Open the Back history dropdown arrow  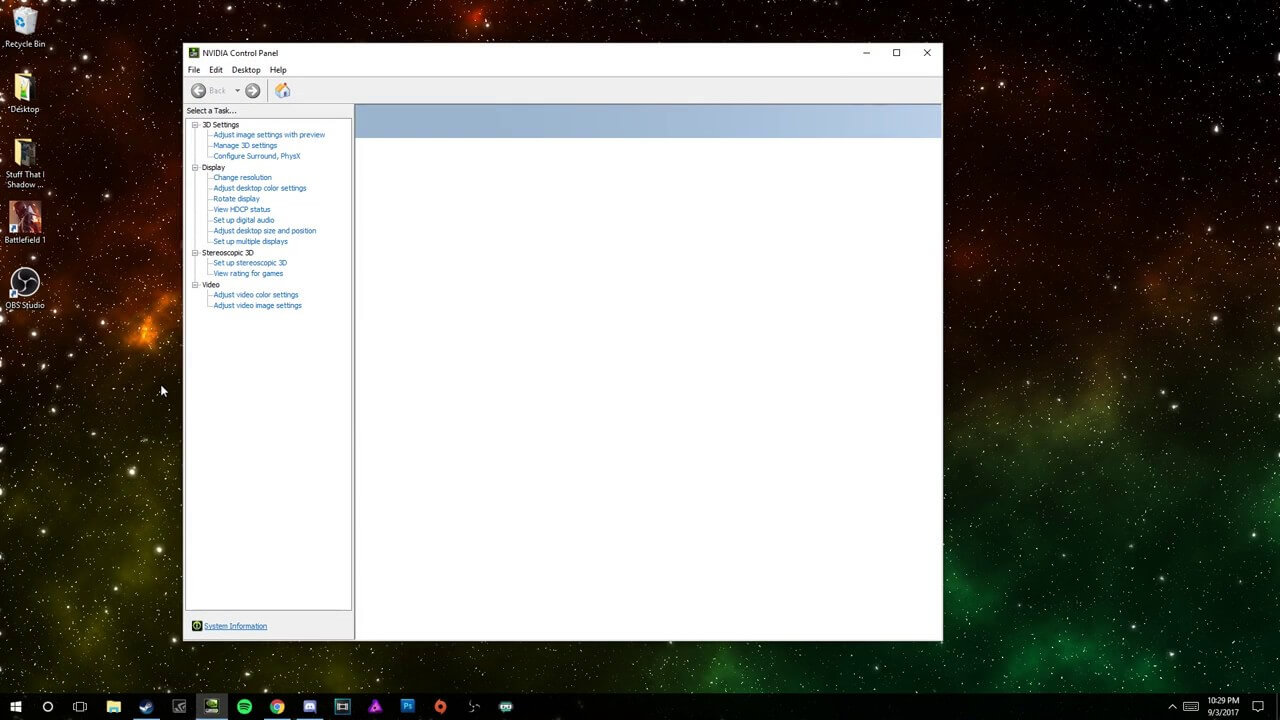pyautogui.click(x=237, y=91)
